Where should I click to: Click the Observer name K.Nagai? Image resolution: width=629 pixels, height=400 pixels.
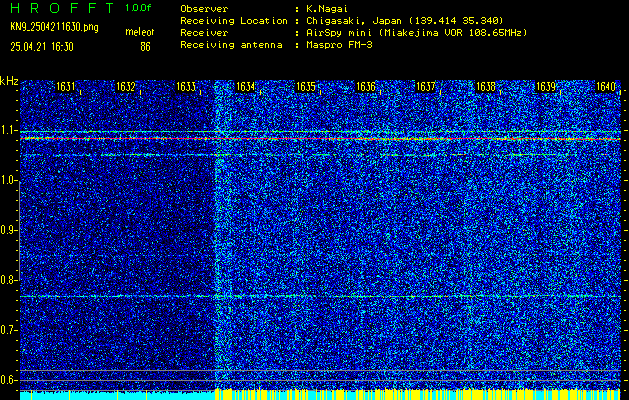(327, 8)
